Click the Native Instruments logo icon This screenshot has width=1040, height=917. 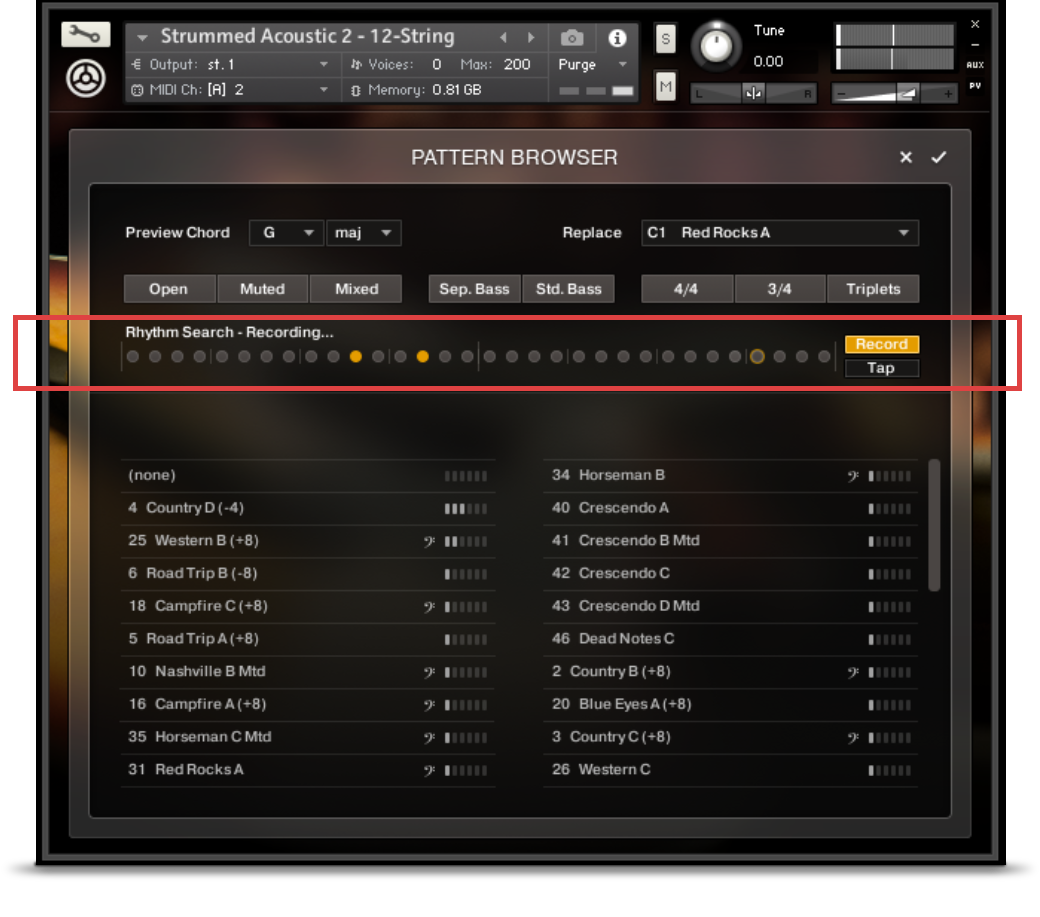pyautogui.click(x=86, y=78)
